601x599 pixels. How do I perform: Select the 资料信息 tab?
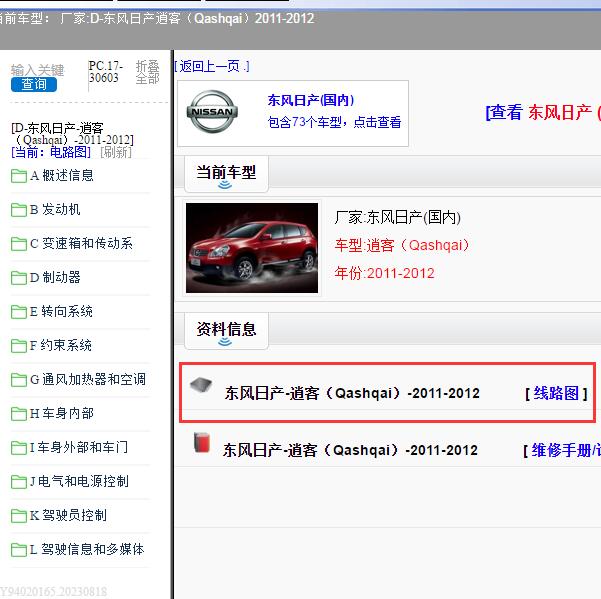226,331
